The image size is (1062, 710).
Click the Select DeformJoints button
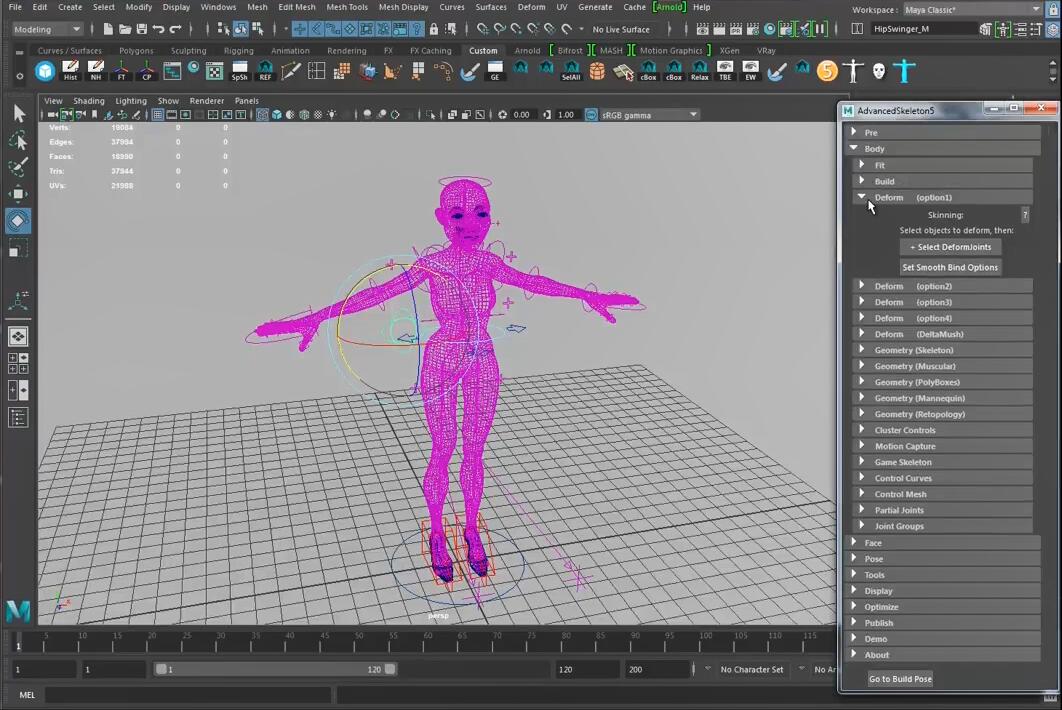(950, 247)
